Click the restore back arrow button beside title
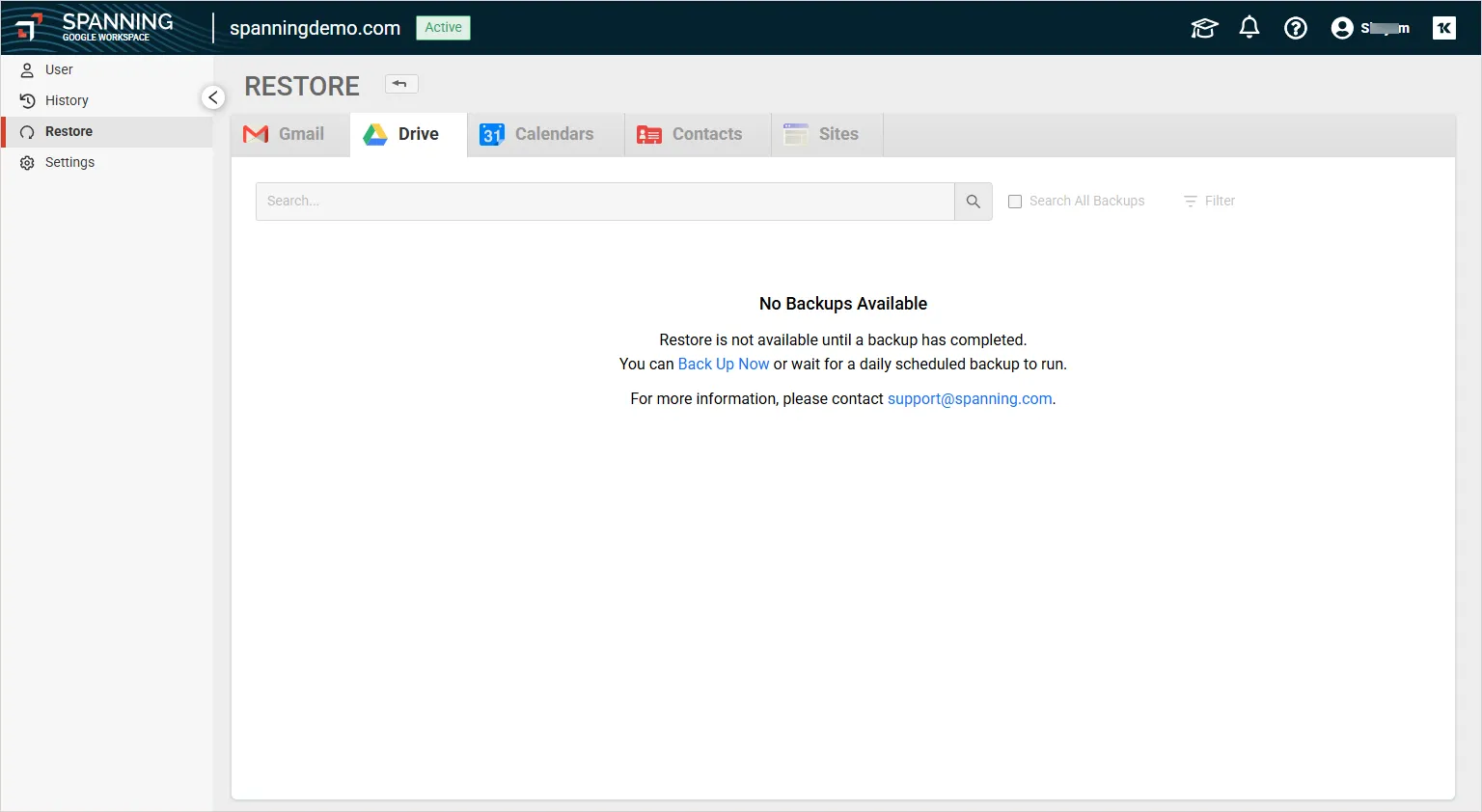Viewport: 1482px width, 812px height. [400, 84]
